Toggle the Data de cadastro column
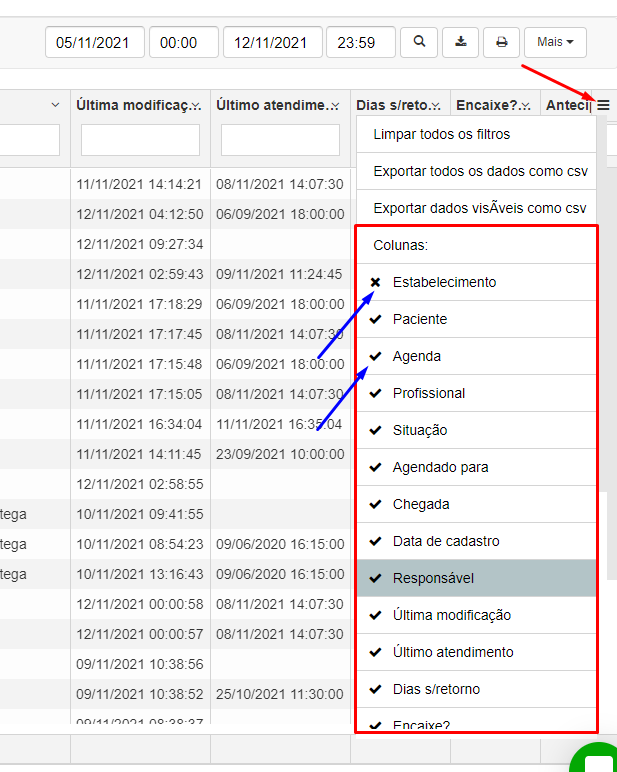The image size is (617, 772). tap(476, 541)
